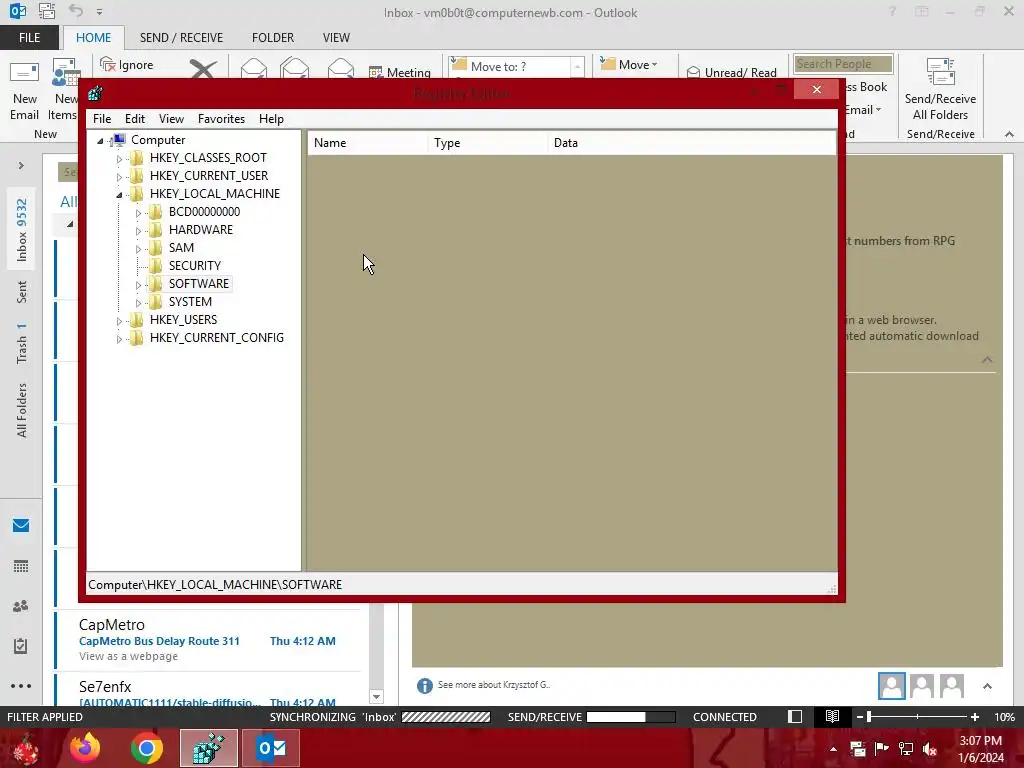This screenshot has height=768, width=1024.
Task: Switch to Outlook FOLDER ribbon tab
Action: pyautogui.click(x=273, y=38)
